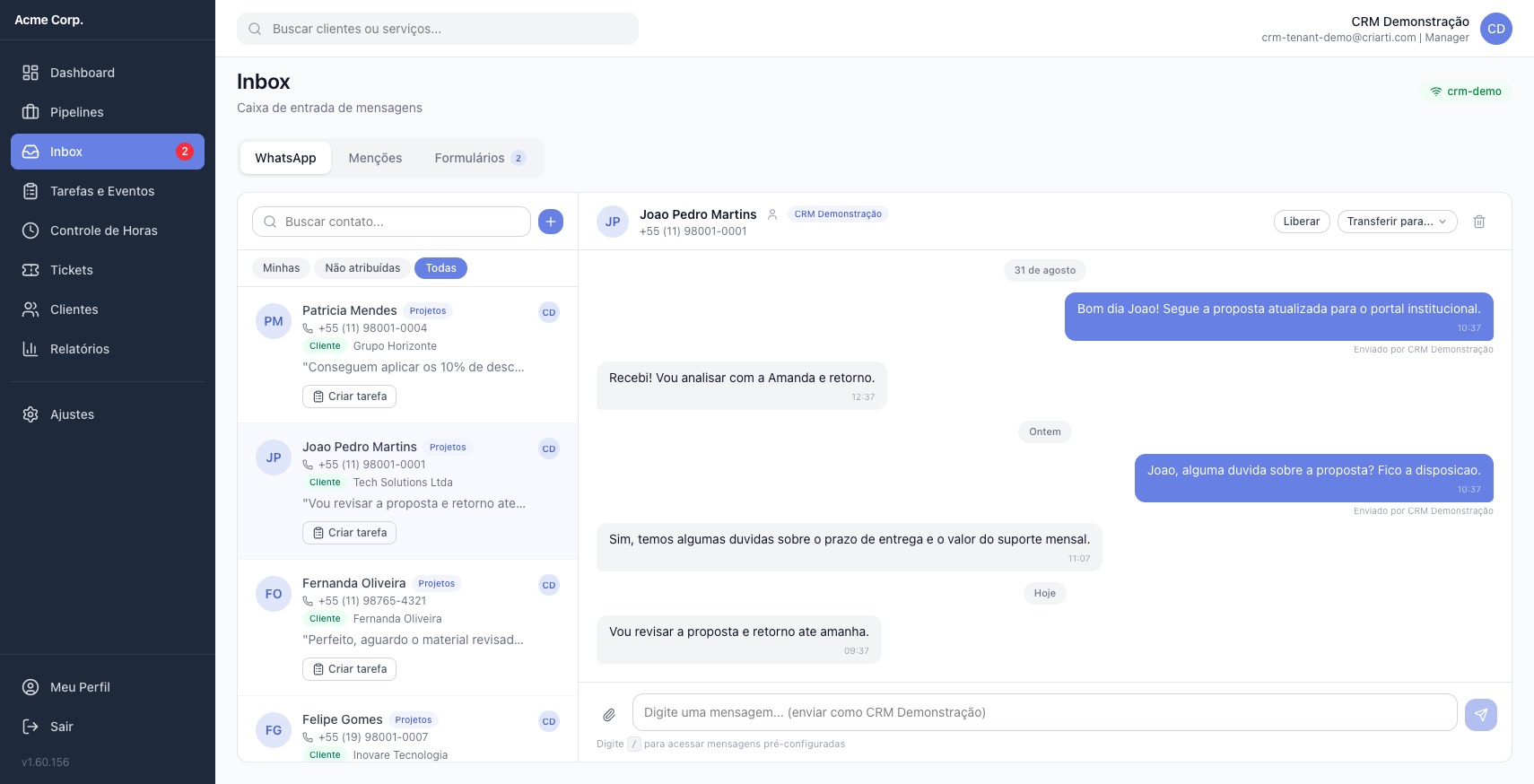Open Clientes page

[x=108, y=309]
